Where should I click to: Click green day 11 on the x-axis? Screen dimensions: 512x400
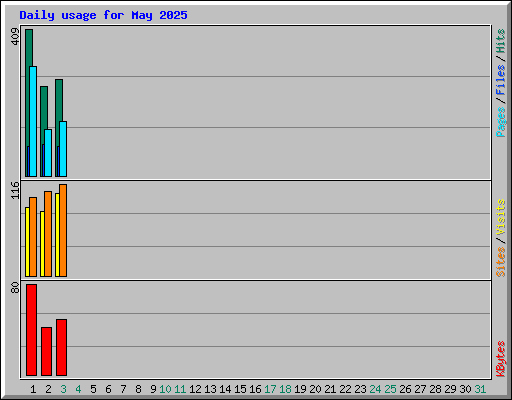tap(180, 389)
